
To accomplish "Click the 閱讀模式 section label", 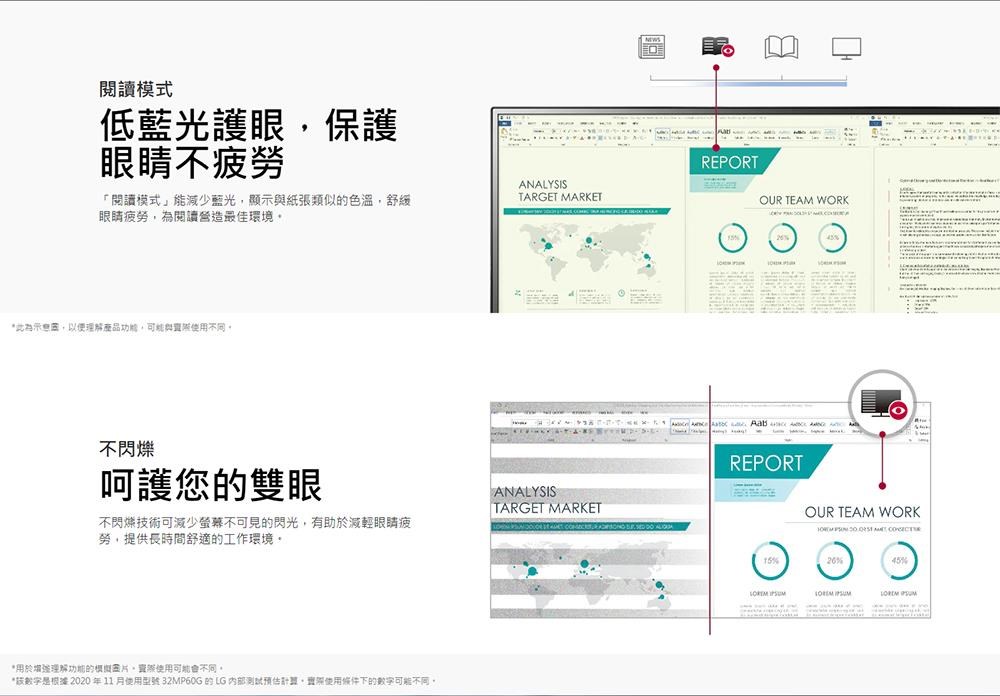I will coord(135,89).
